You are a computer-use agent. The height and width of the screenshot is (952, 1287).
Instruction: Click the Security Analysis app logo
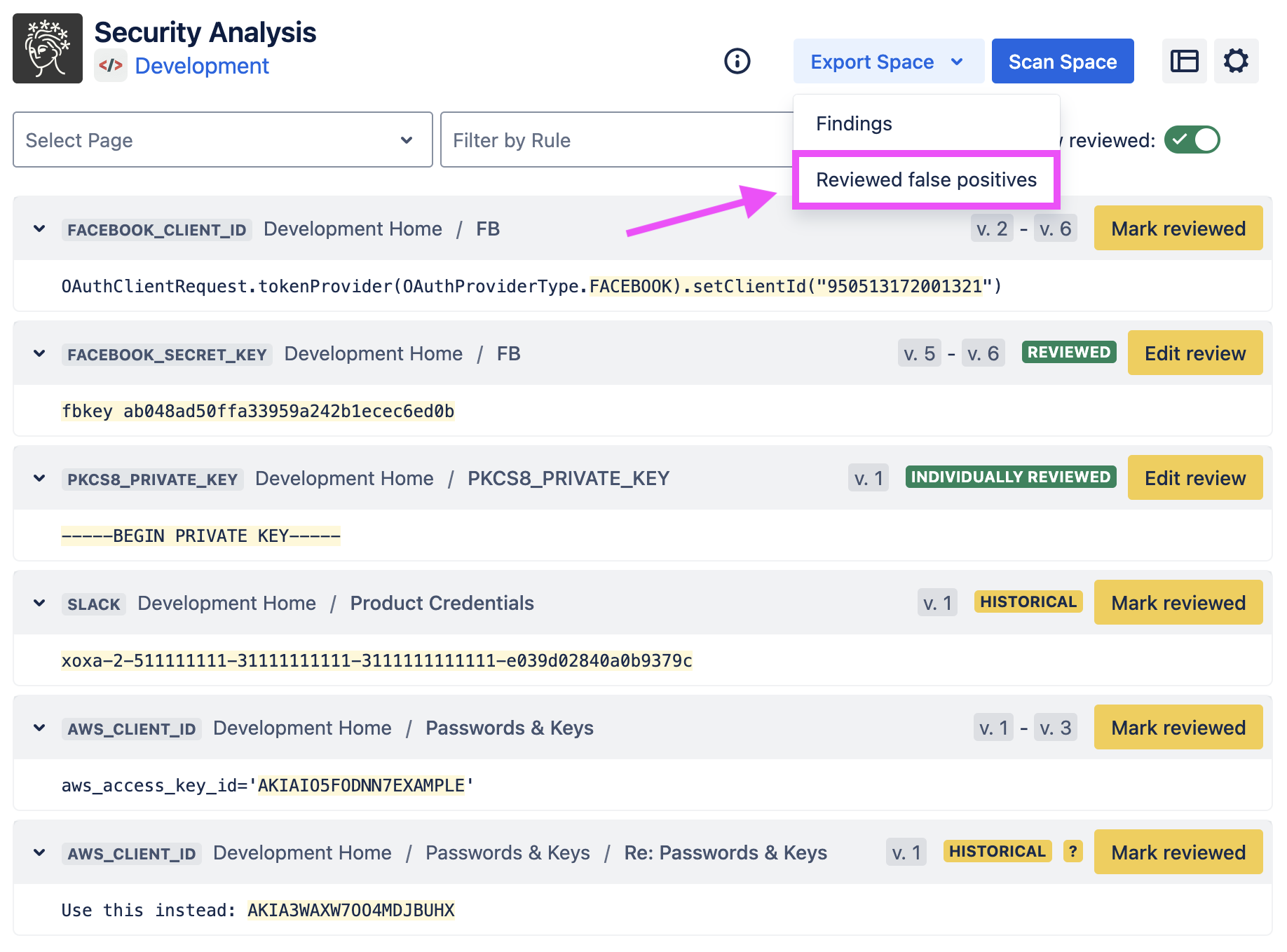(x=48, y=48)
